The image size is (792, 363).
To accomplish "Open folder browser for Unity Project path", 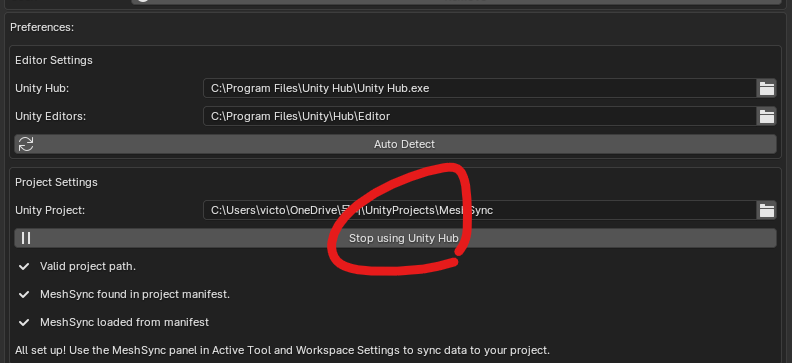I will click(767, 211).
